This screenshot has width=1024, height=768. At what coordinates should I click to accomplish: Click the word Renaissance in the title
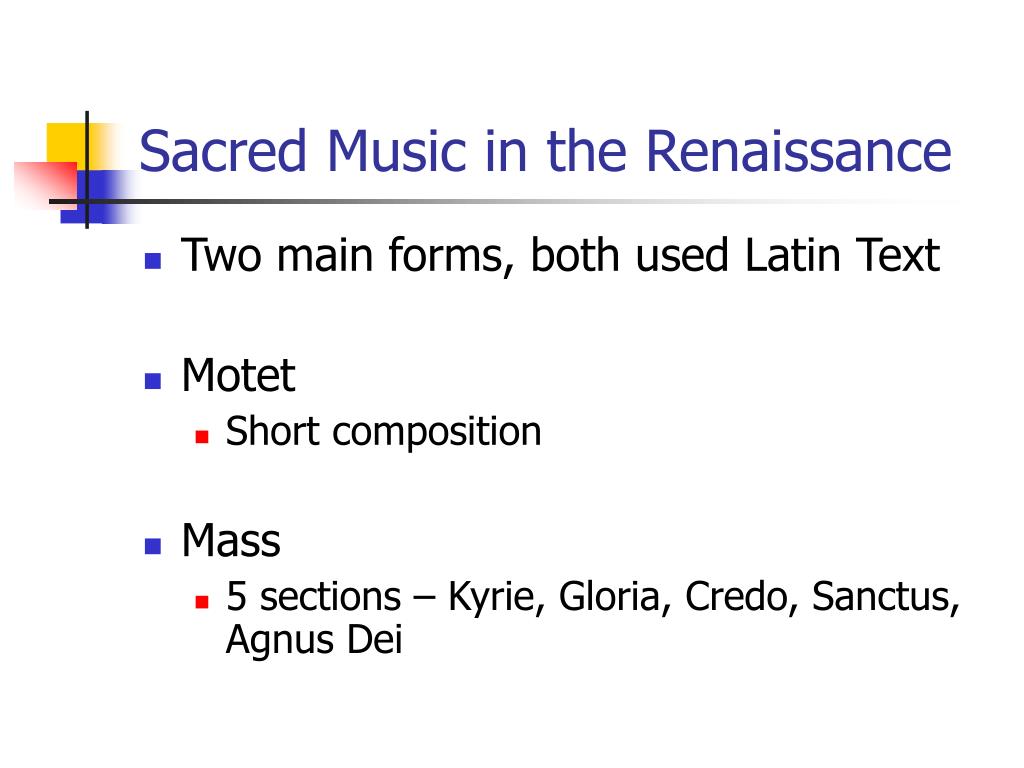click(x=799, y=152)
